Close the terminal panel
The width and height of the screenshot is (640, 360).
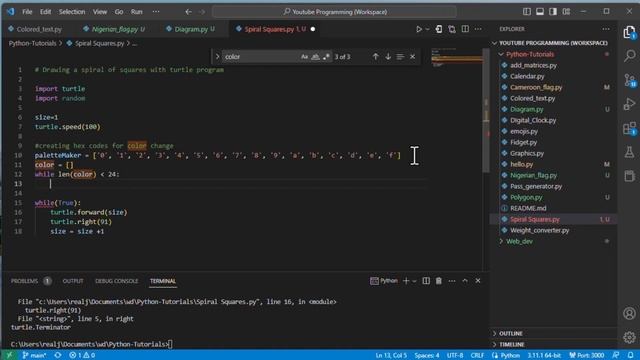click(x=478, y=281)
